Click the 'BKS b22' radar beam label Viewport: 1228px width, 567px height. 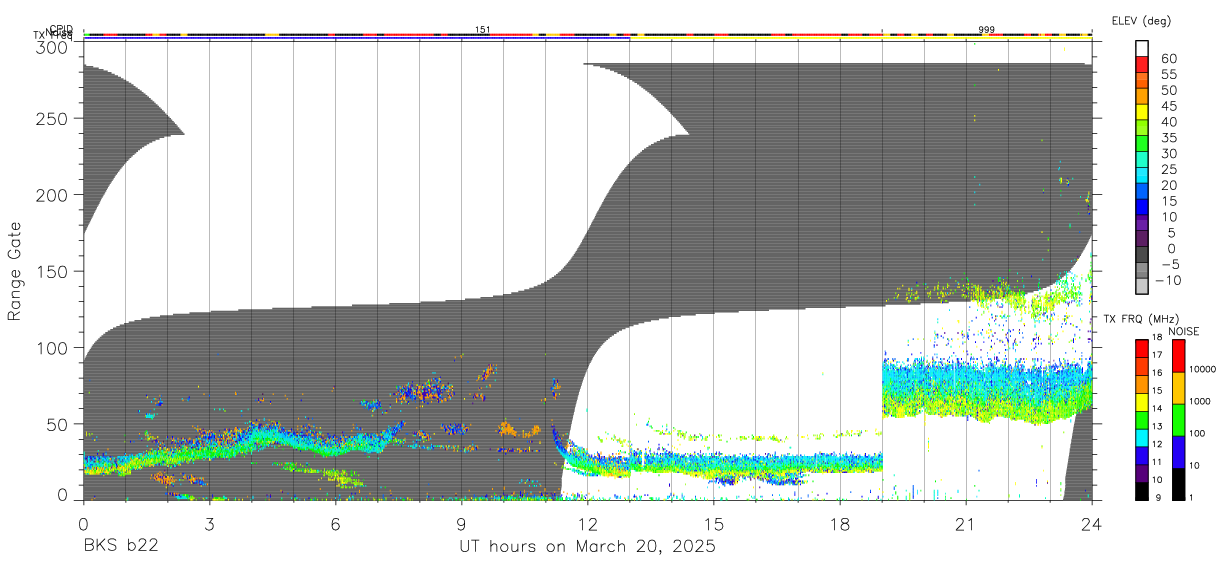coord(121,547)
